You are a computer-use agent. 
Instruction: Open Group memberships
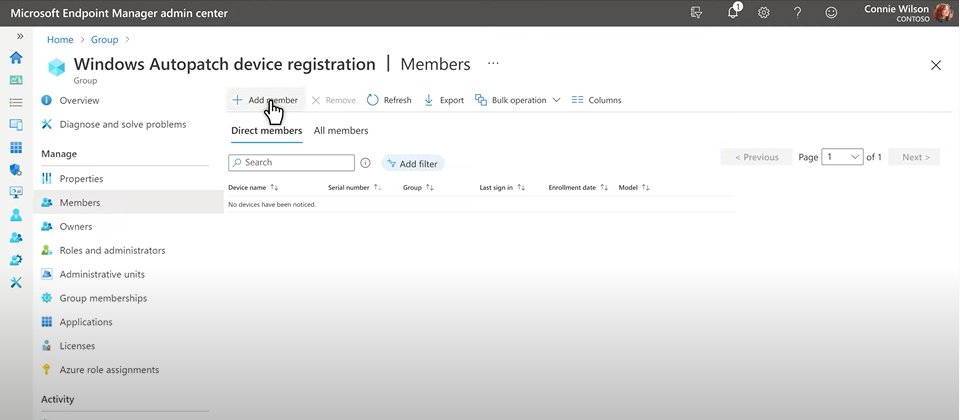pyautogui.click(x=103, y=298)
